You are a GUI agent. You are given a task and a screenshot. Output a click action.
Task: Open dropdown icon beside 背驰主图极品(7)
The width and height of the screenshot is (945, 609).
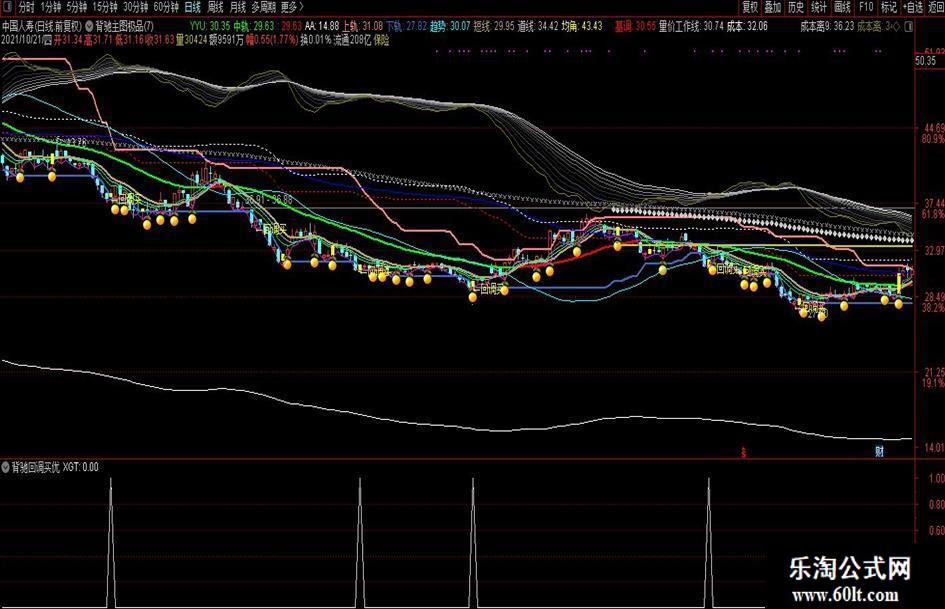click(89, 27)
